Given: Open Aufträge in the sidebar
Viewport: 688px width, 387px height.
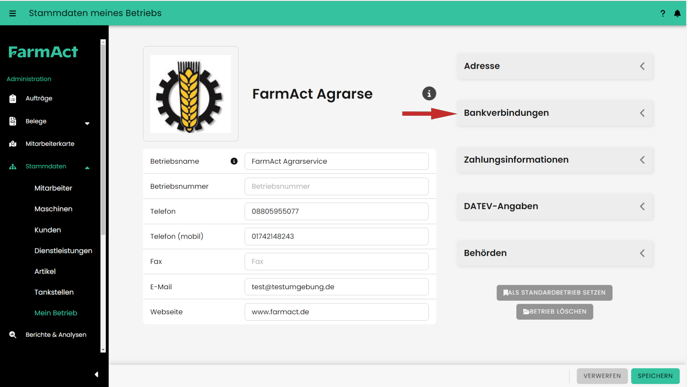Looking at the screenshot, I should pyautogui.click(x=39, y=99).
